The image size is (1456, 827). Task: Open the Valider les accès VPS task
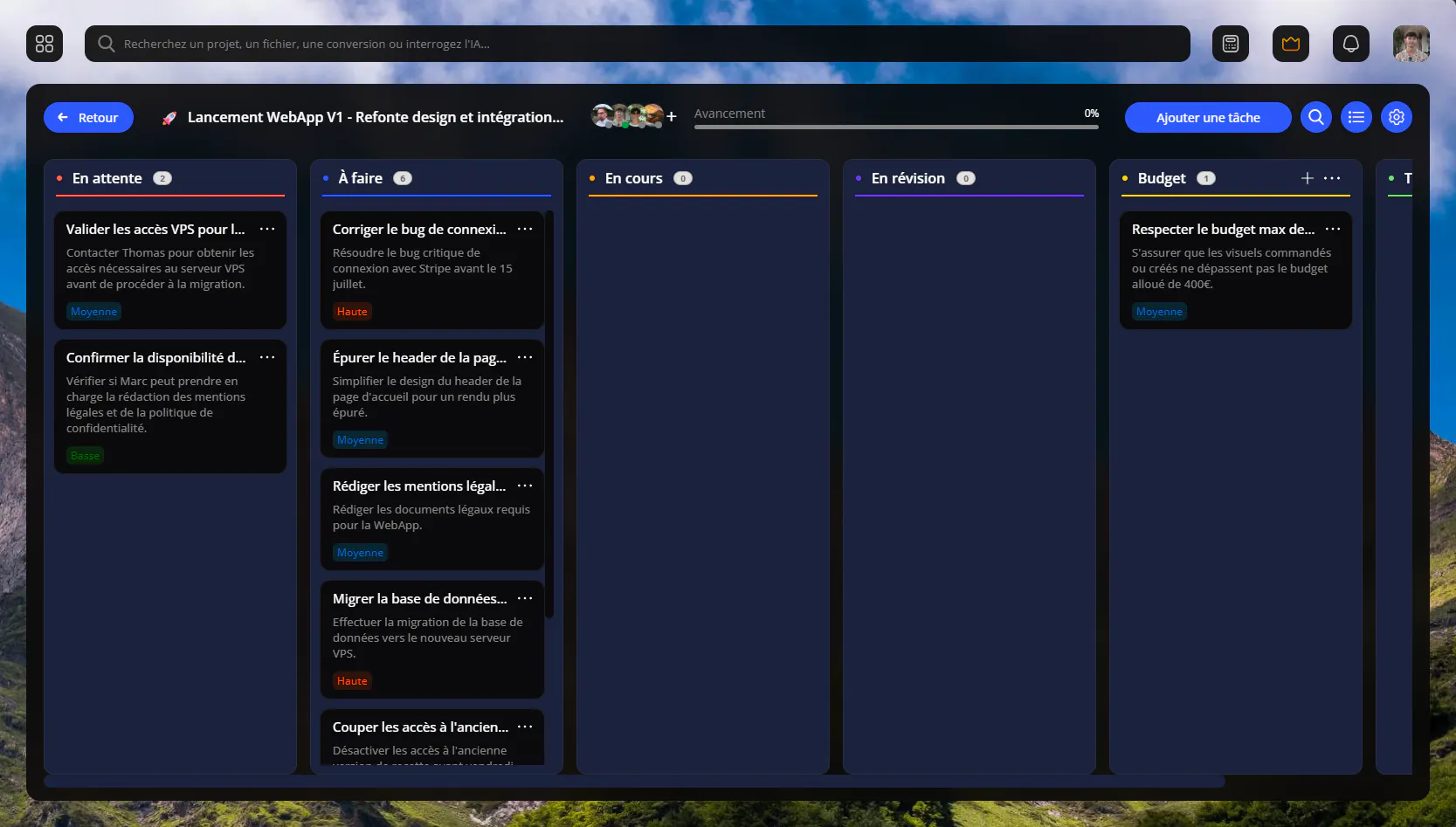170,270
